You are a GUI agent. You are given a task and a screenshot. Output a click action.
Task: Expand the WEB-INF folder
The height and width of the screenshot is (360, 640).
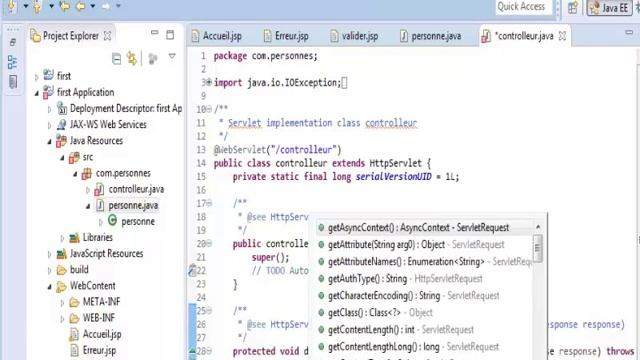pyautogui.click(x=62, y=318)
